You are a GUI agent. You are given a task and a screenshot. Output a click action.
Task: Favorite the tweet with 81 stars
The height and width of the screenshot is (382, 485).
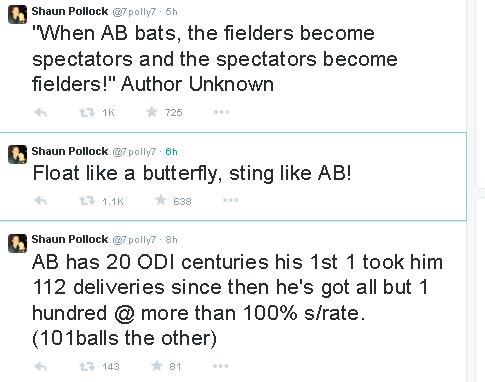point(157,366)
